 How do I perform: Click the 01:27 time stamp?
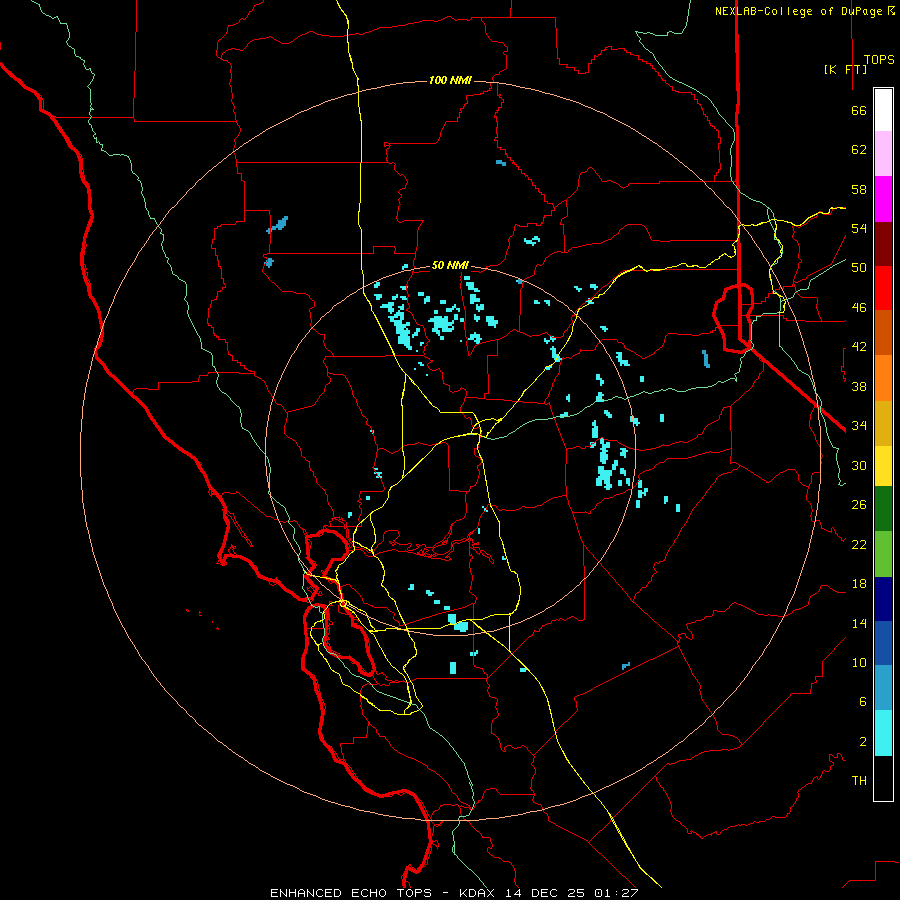(x=617, y=893)
